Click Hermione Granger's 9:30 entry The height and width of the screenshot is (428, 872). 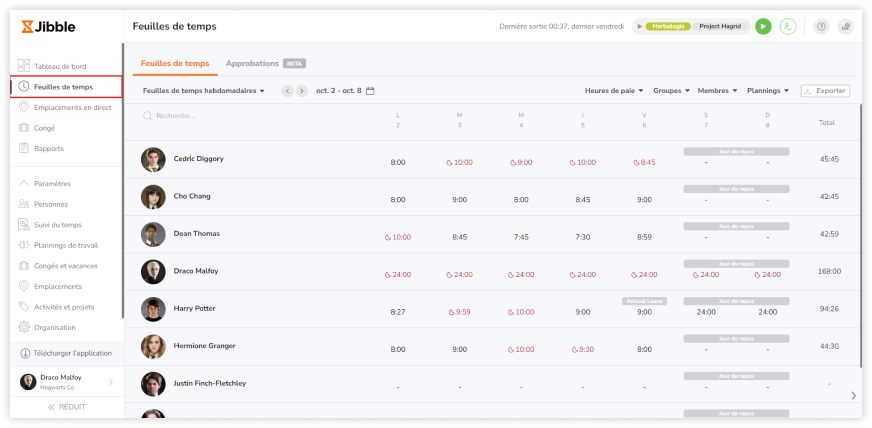pyautogui.click(x=582, y=349)
